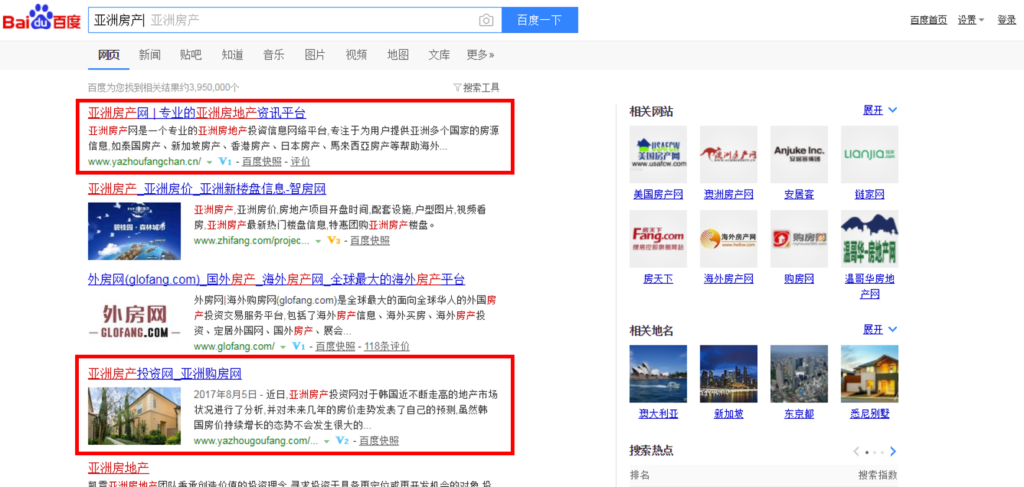Click the 安居客 text link
Screen dimensions: 1024x487
click(x=799, y=195)
